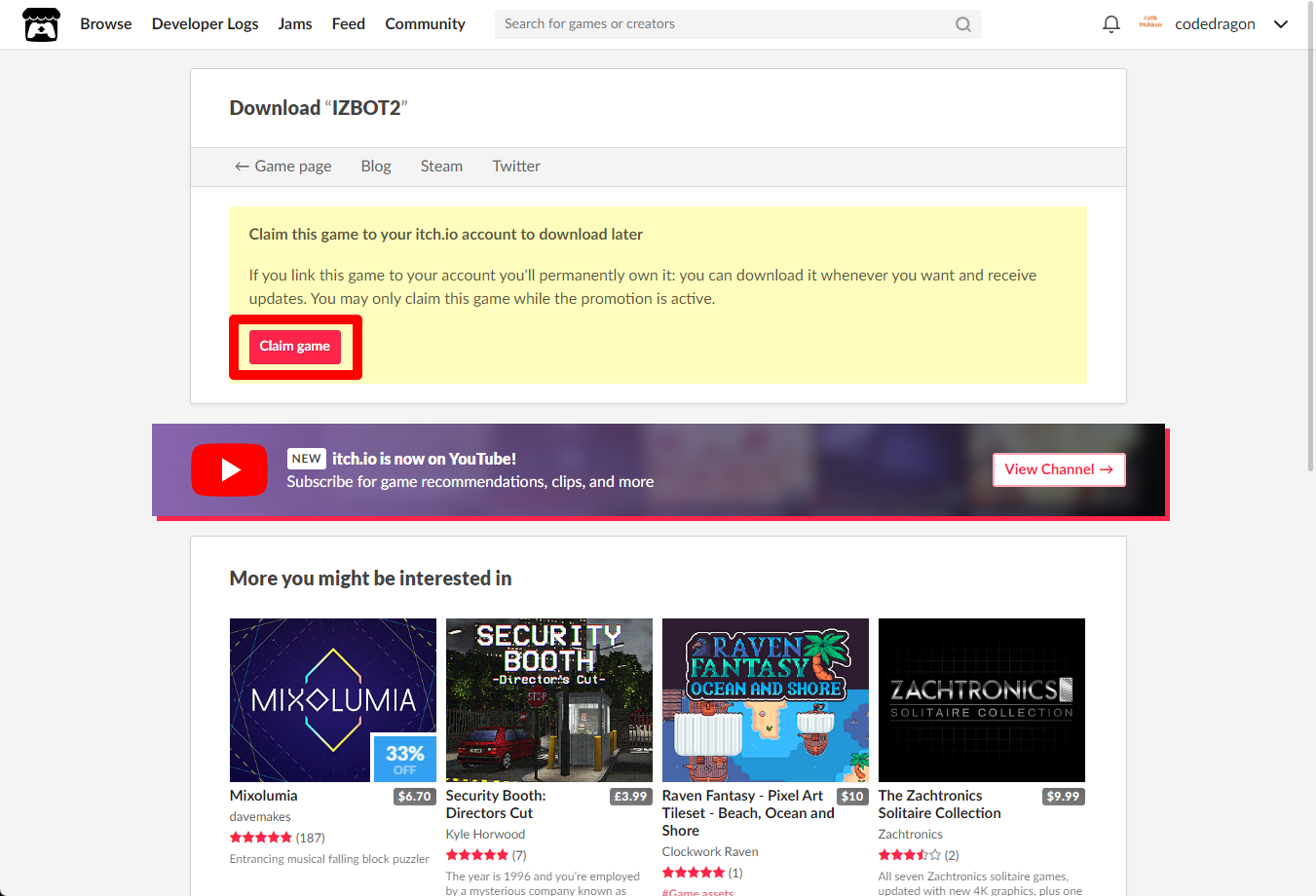Click Security Booth's star rating

click(477, 855)
